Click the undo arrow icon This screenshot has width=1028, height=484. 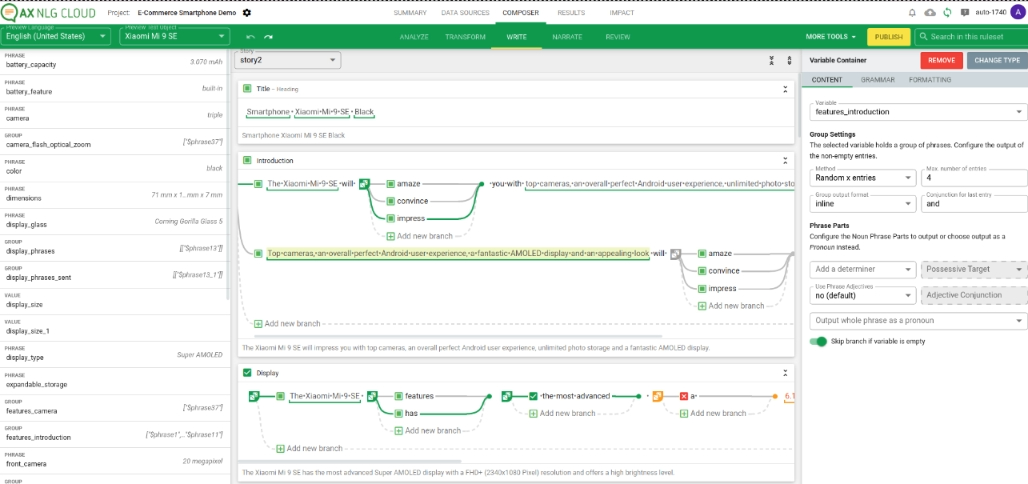coord(250,37)
